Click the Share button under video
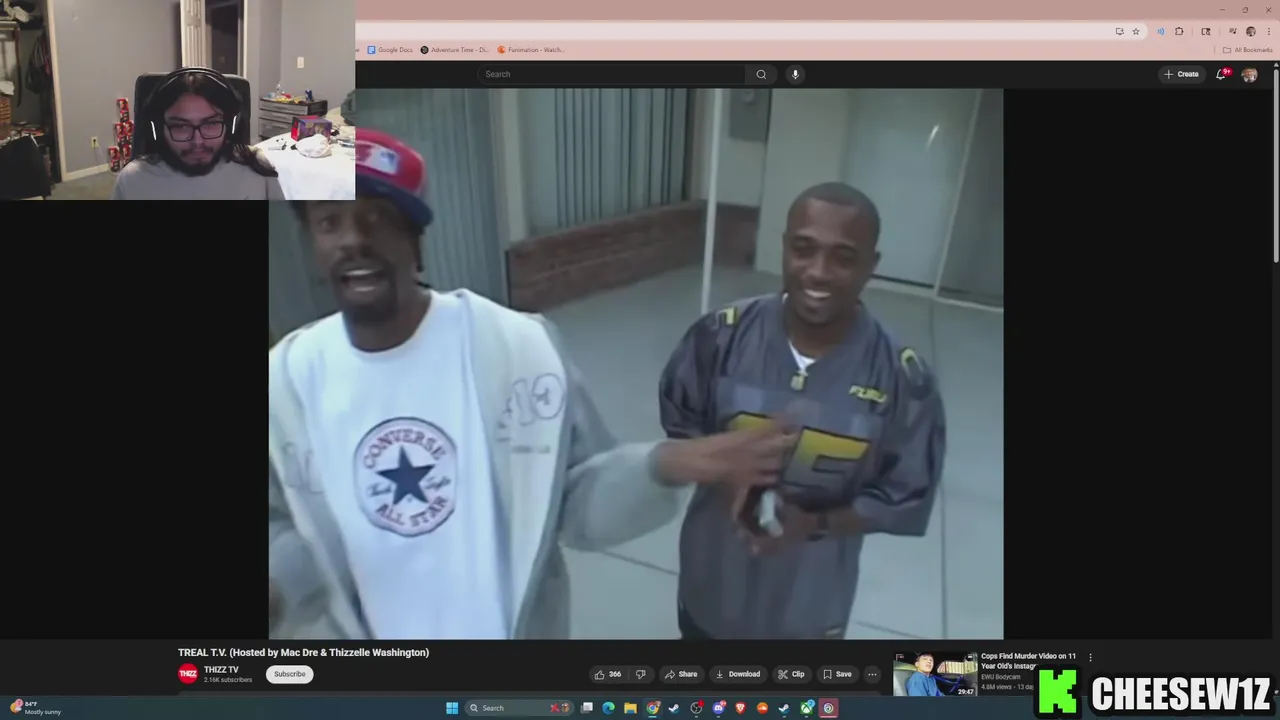 (681, 674)
